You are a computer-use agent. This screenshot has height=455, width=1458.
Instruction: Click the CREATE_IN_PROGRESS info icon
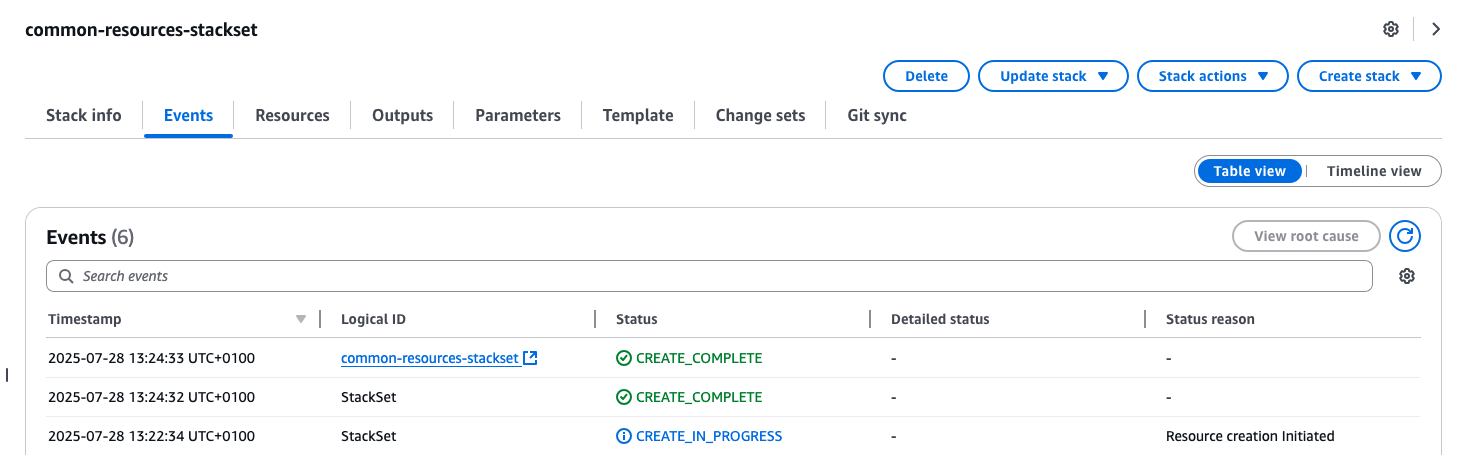pos(624,436)
